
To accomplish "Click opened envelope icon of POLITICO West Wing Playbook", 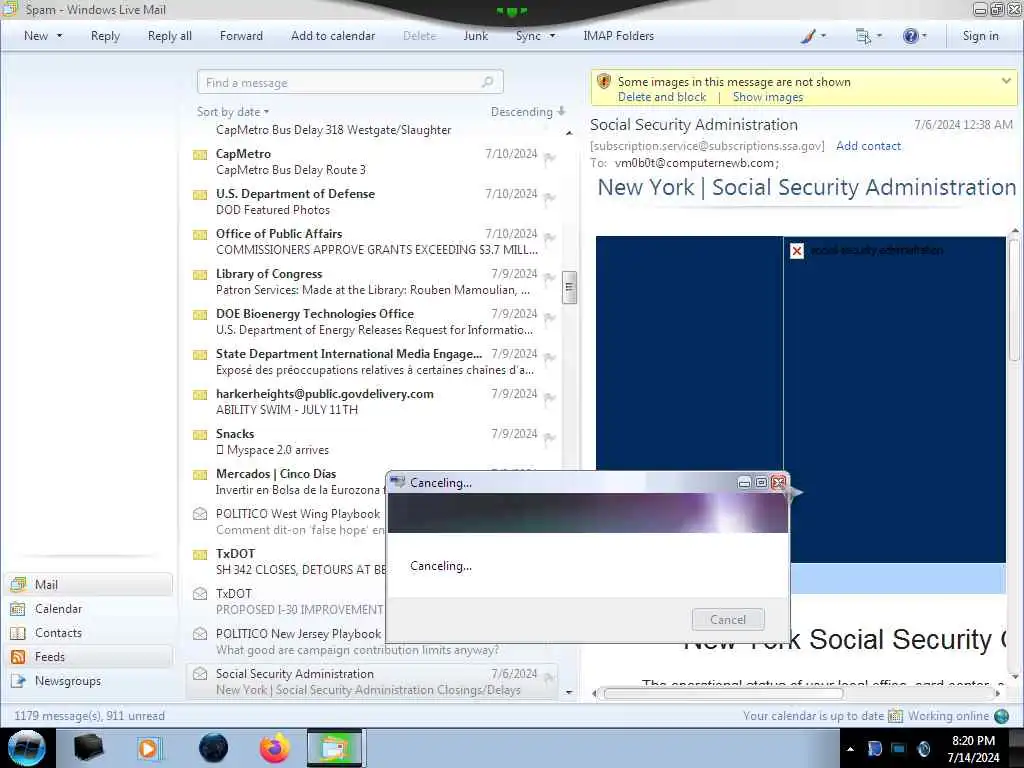I will [x=200, y=514].
